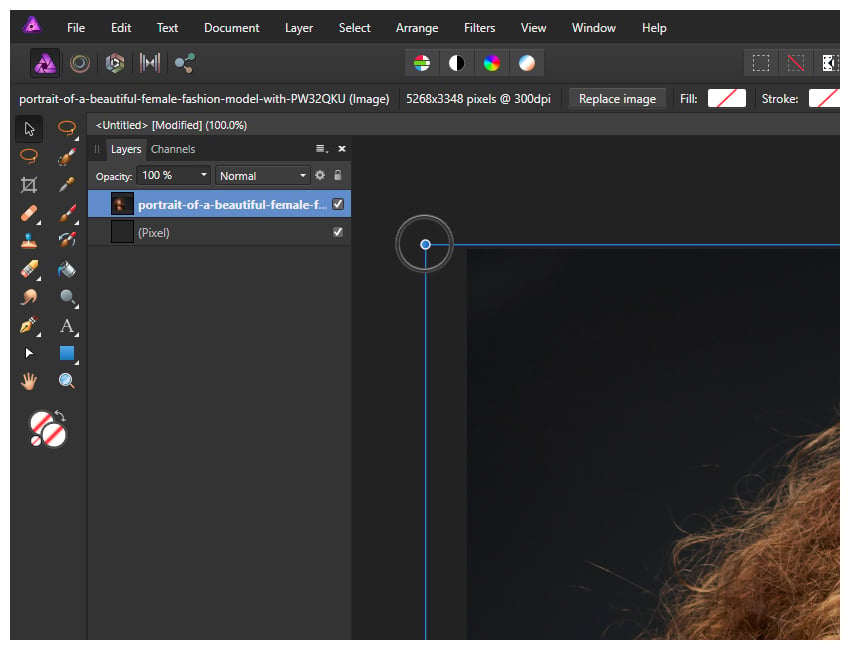Switch to the Develop Persona
The width and height of the screenshot is (850, 650).
click(114, 63)
